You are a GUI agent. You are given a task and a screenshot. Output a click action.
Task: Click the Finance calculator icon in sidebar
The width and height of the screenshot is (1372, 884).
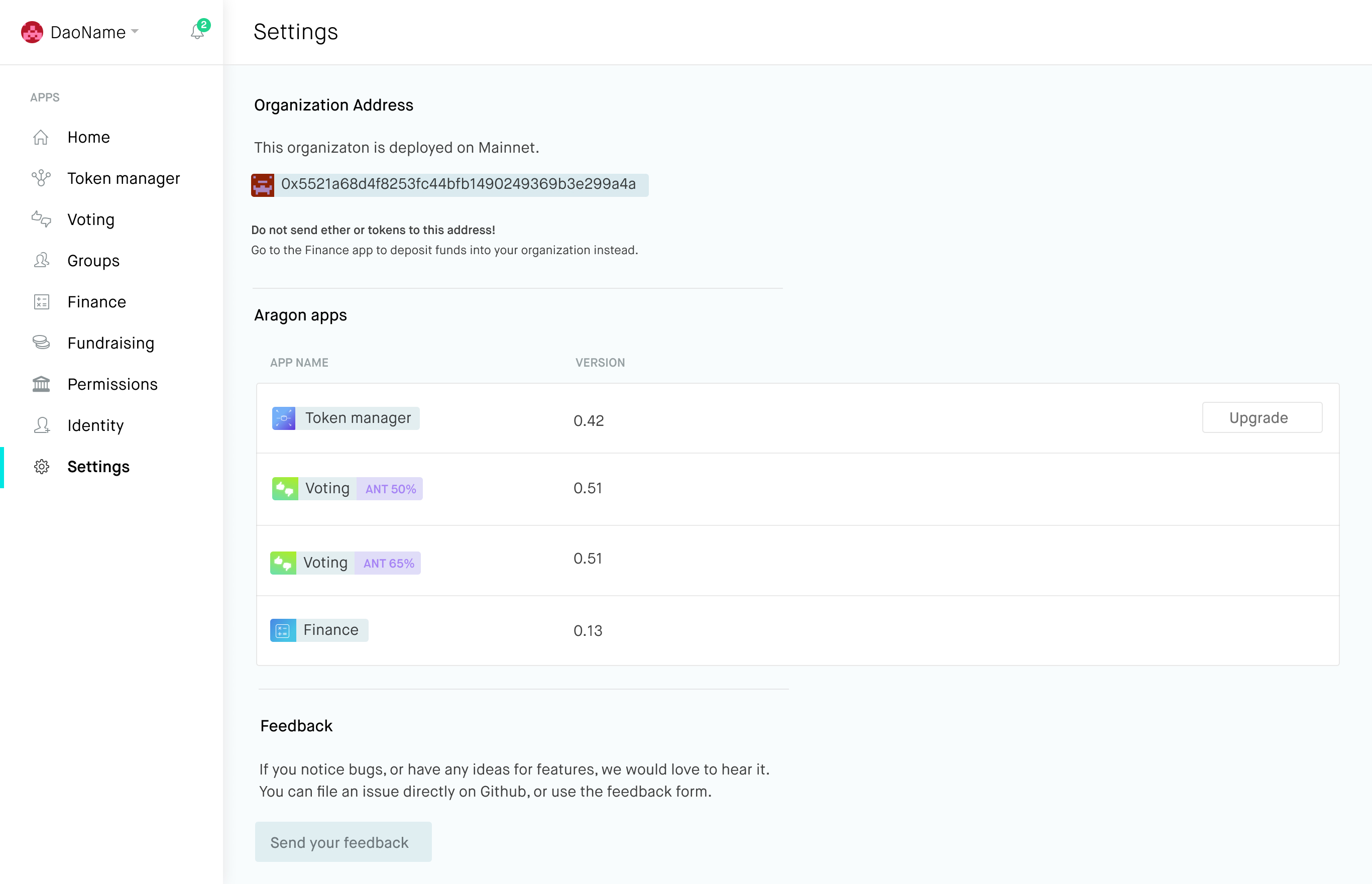[41, 302]
